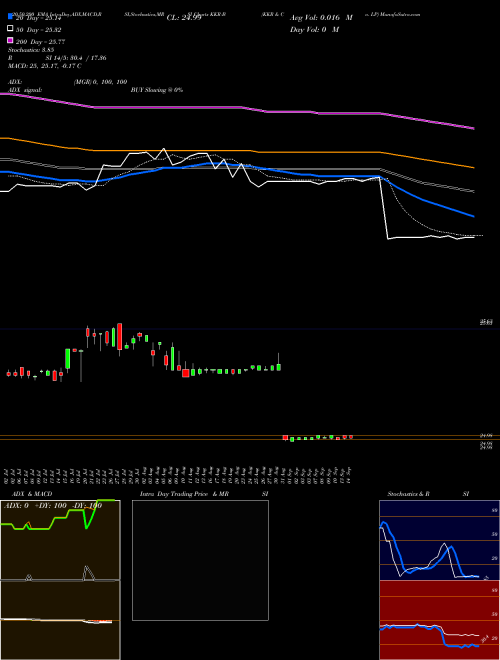Open the empty Intra Day Trading Price chart box
Screen dimensions: 500x660
(200, 560)
